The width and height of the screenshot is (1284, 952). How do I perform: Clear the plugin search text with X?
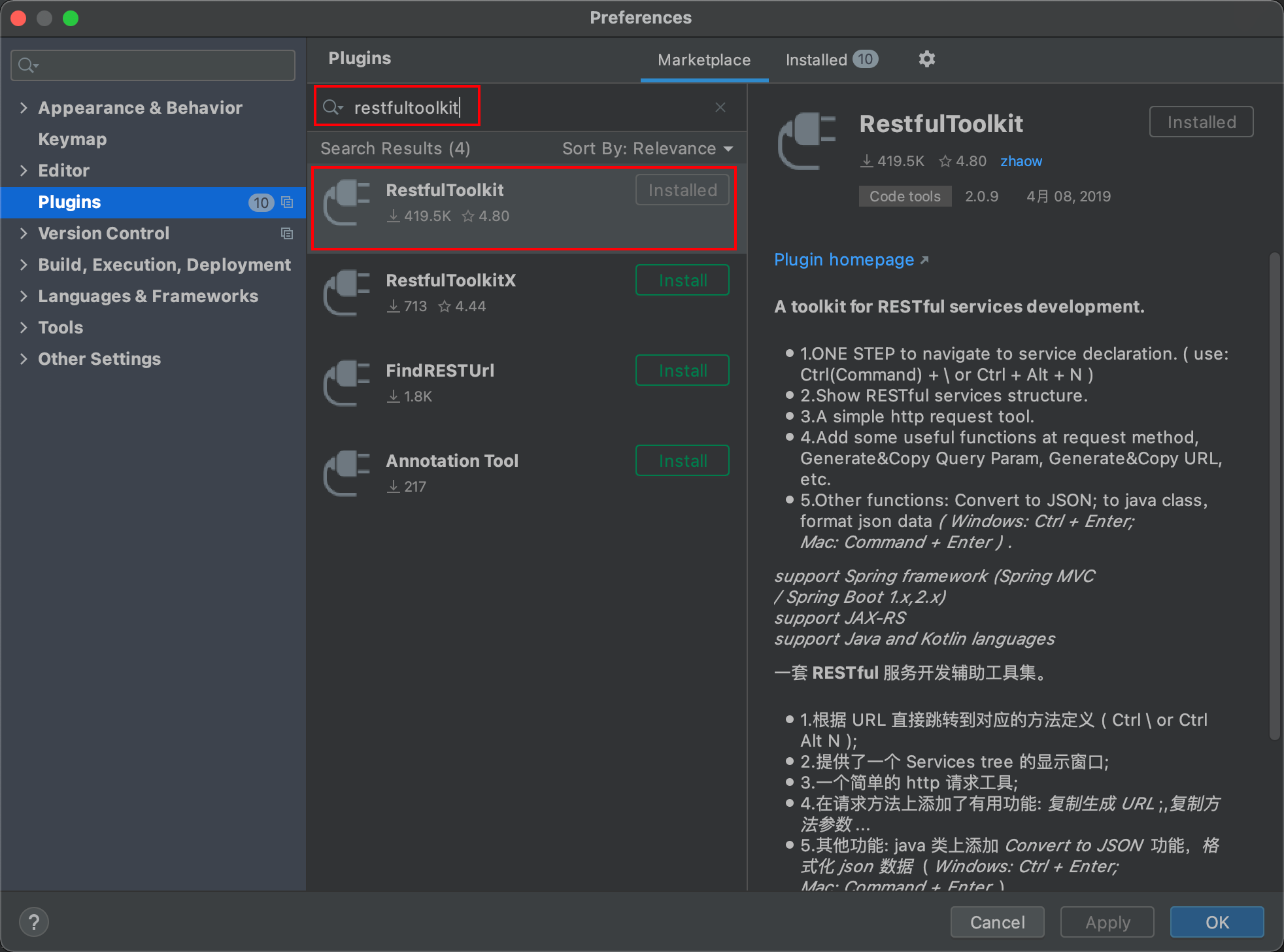[x=720, y=107]
